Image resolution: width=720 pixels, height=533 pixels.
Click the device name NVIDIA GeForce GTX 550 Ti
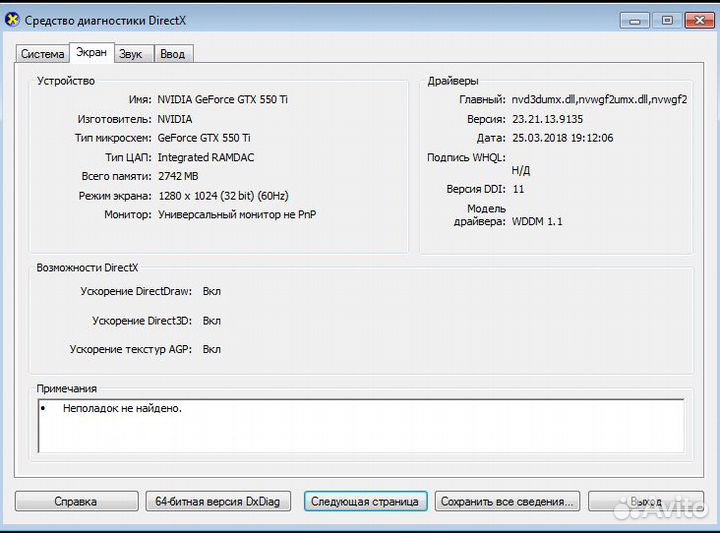[223, 100]
